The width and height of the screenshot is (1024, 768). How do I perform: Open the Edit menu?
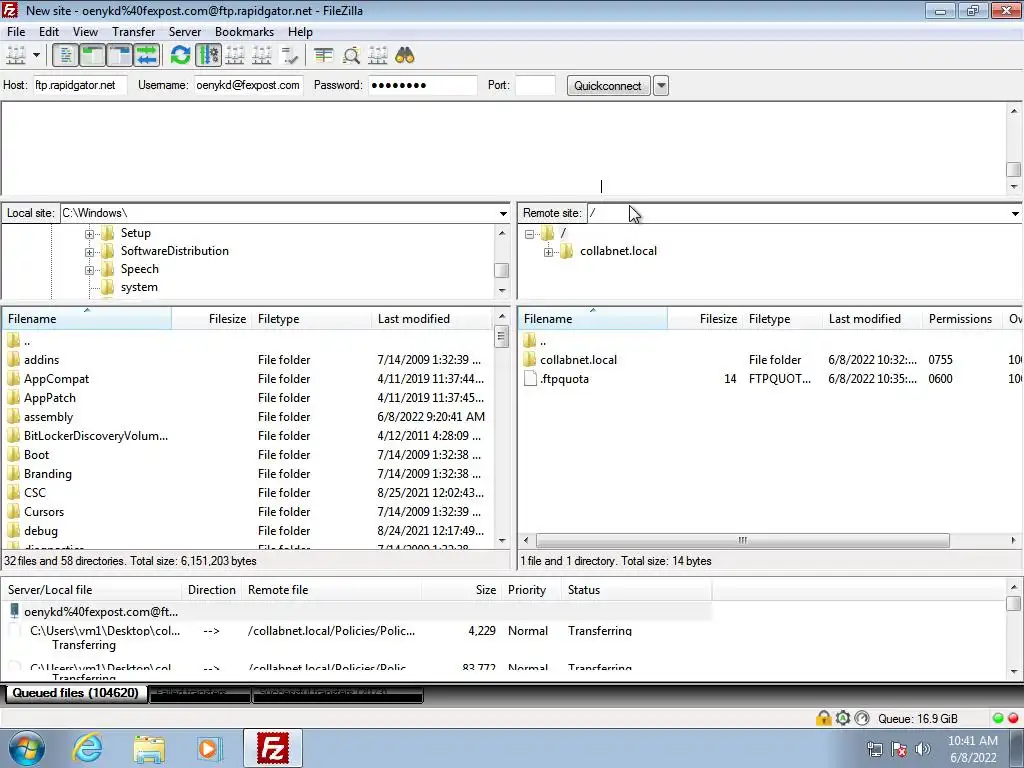(x=49, y=31)
